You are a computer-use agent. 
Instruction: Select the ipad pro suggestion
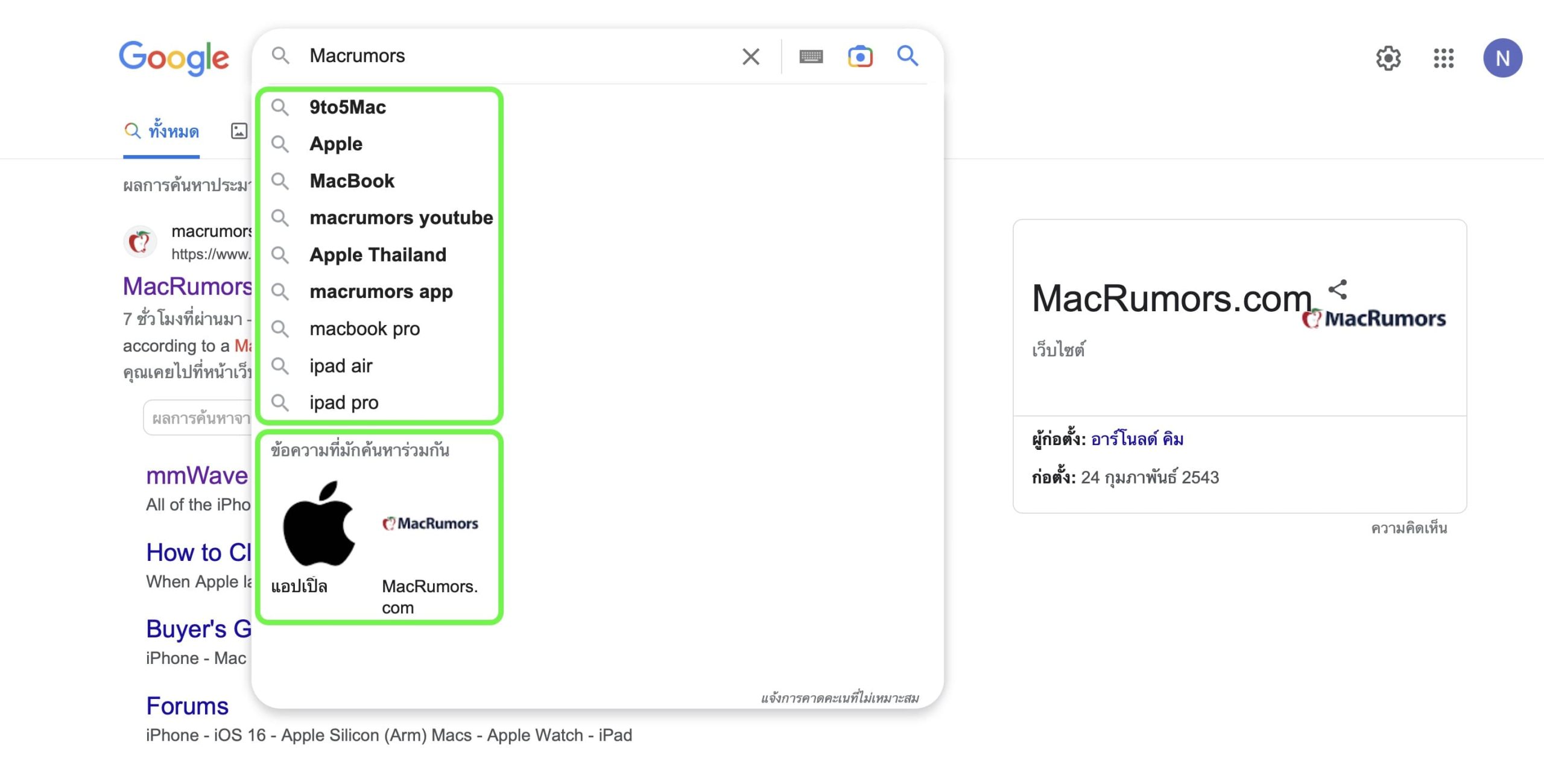click(344, 403)
